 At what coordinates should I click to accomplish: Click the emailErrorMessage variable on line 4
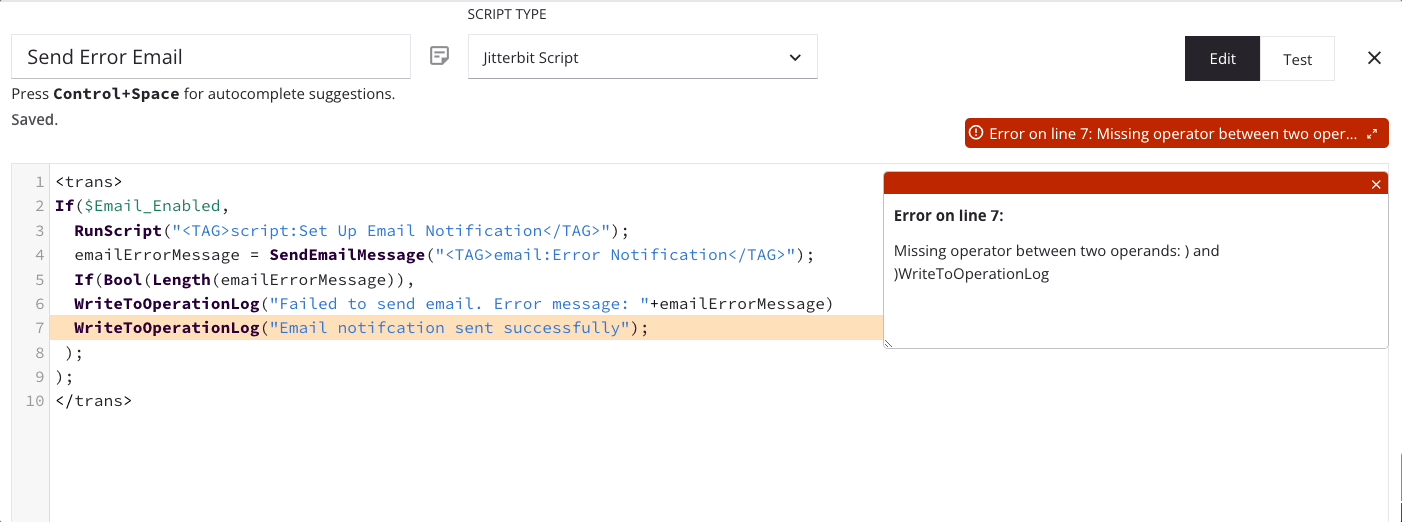pyautogui.click(x=157, y=254)
